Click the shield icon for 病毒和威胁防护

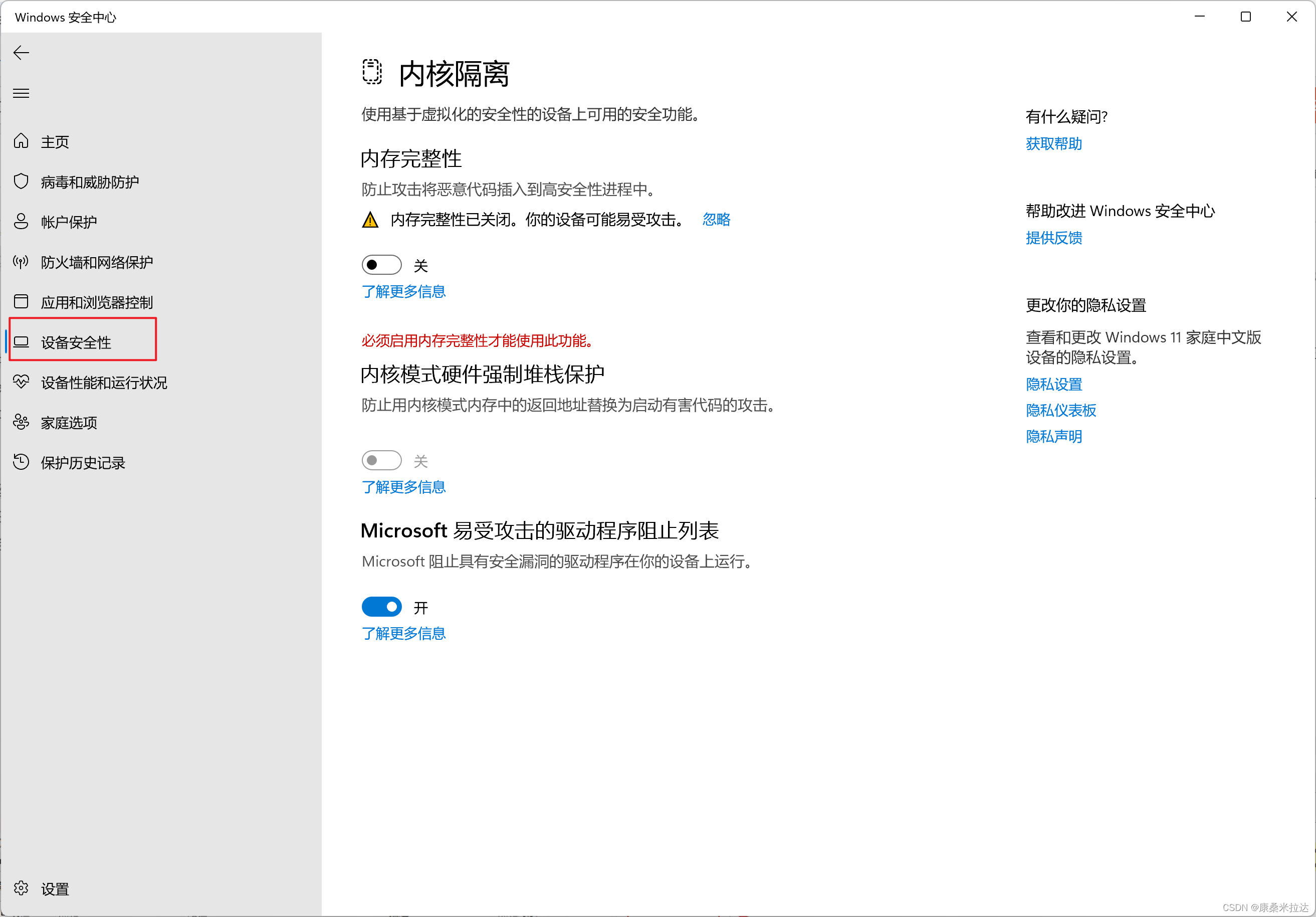(x=21, y=181)
